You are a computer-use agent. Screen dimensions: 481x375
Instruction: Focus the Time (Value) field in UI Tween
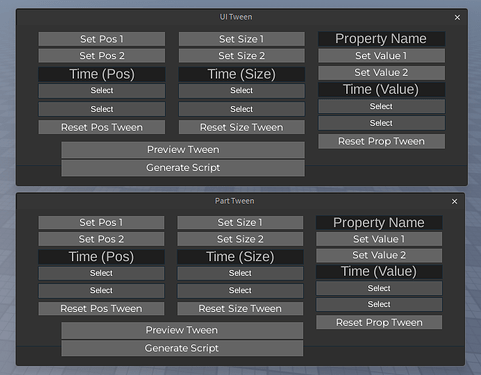(x=381, y=89)
